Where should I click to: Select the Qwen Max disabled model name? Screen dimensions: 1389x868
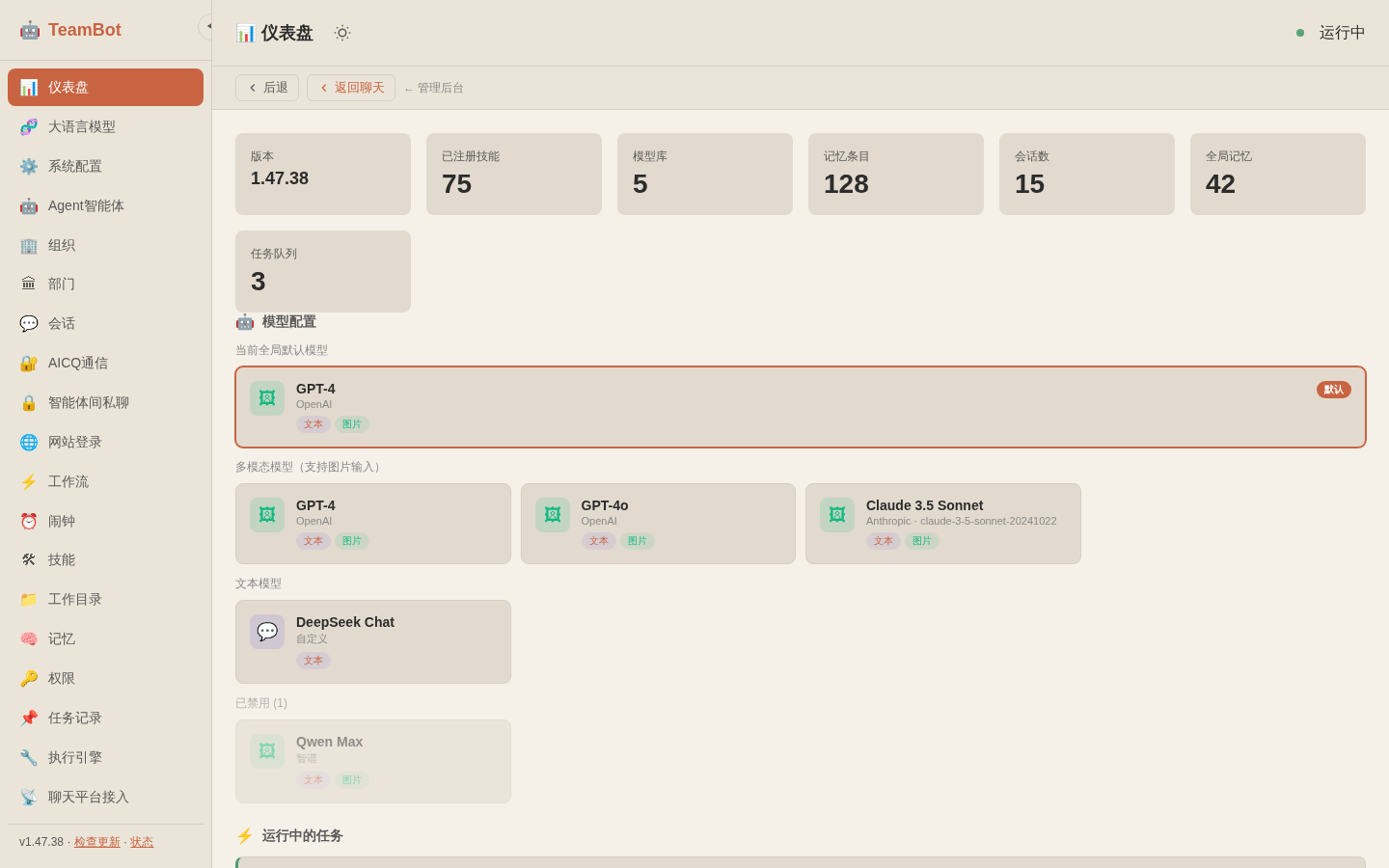click(x=330, y=742)
